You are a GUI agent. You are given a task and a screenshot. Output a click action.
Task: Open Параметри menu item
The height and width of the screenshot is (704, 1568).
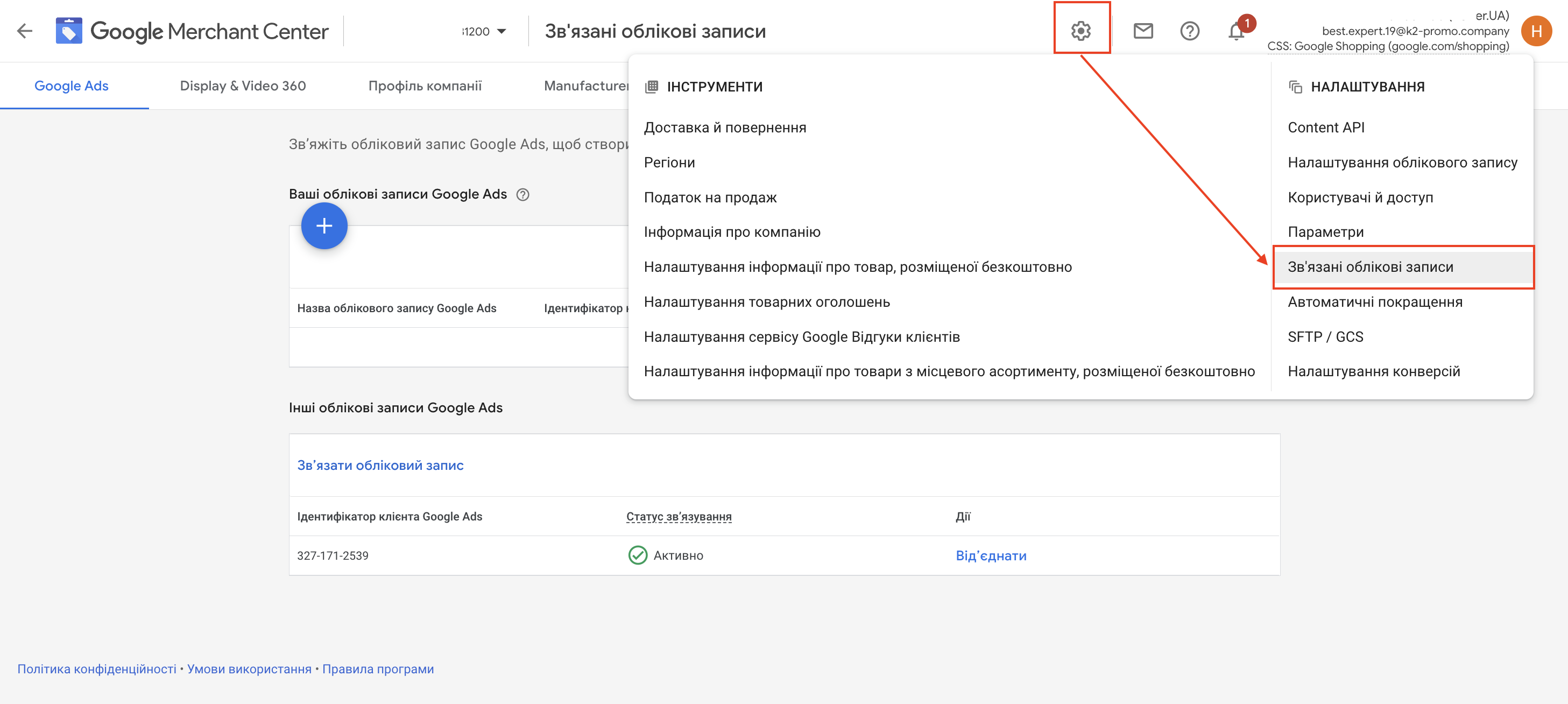tap(1325, 232)
